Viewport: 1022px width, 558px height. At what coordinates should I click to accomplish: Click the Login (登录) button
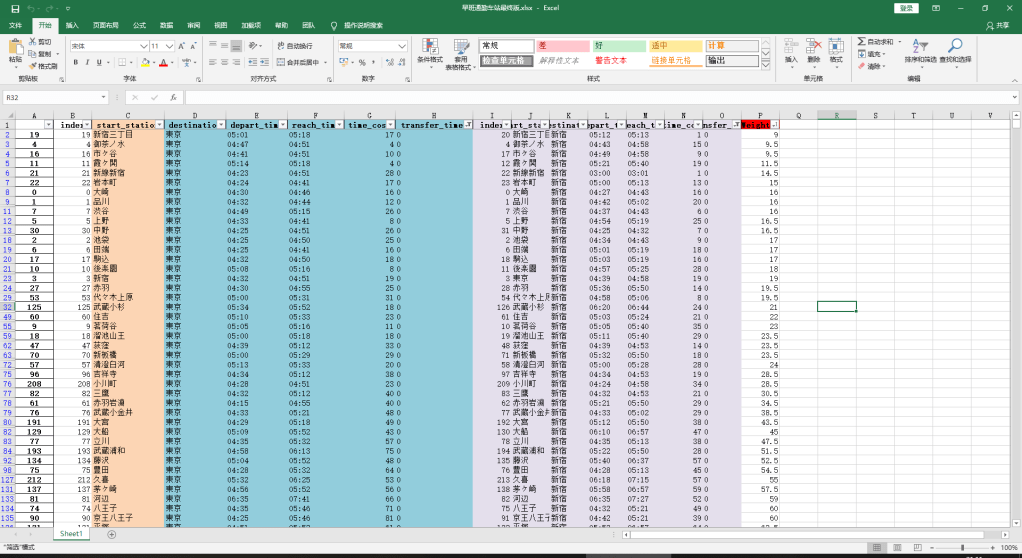tap(907, 8)
